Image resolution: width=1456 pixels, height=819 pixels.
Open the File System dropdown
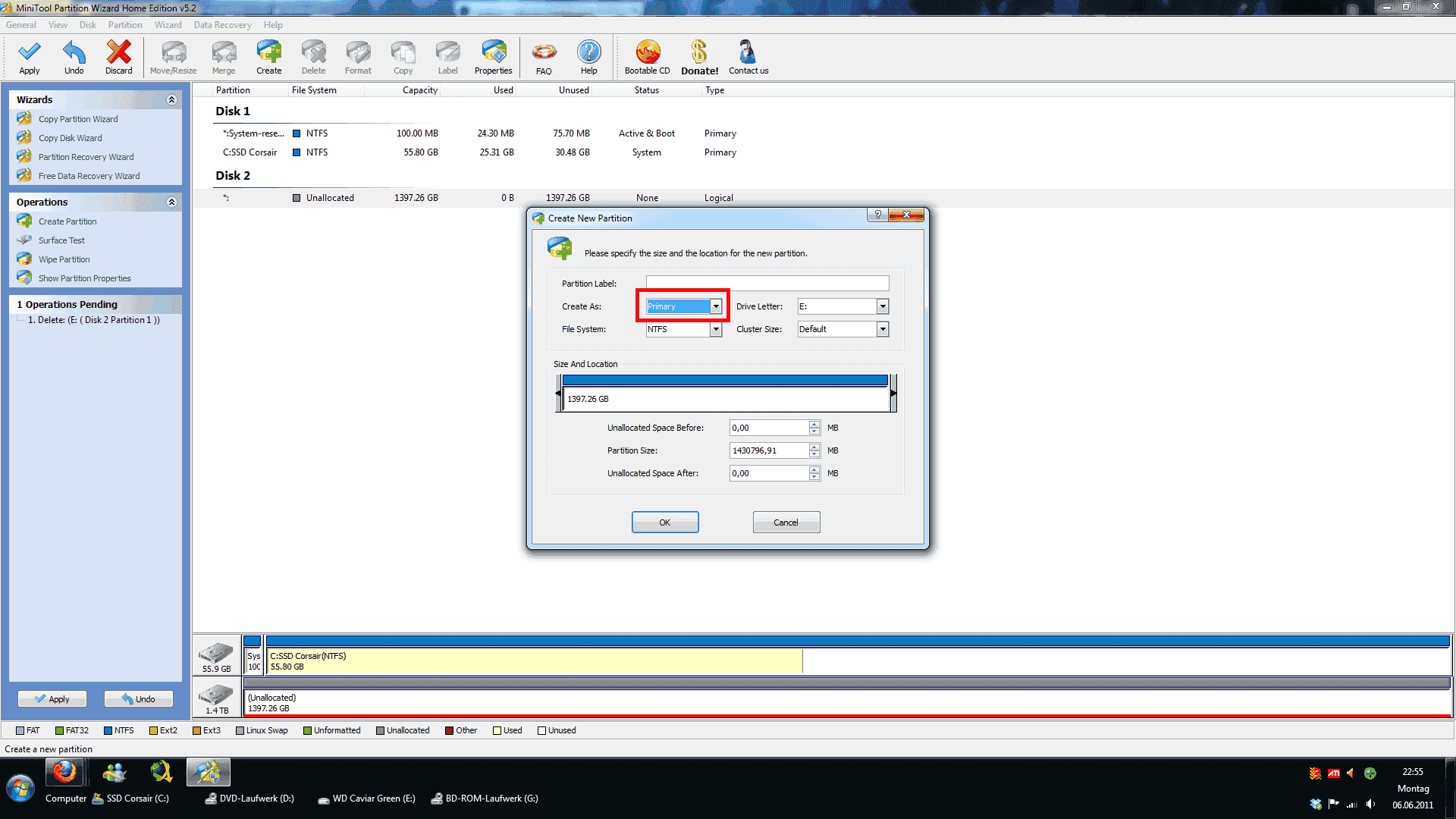point(716,329)
